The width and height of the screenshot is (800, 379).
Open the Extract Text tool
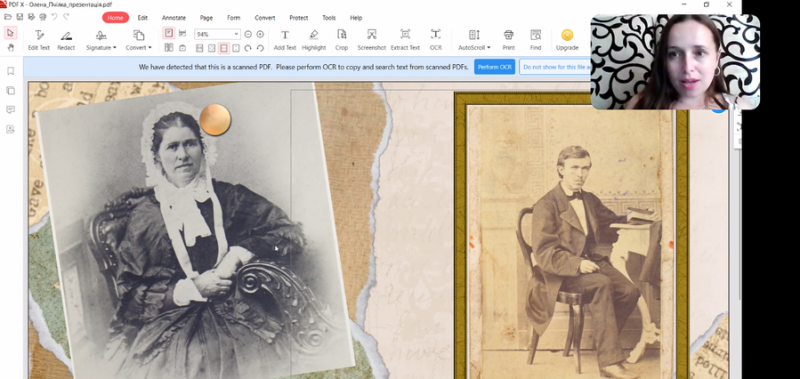tap(405, 40)
